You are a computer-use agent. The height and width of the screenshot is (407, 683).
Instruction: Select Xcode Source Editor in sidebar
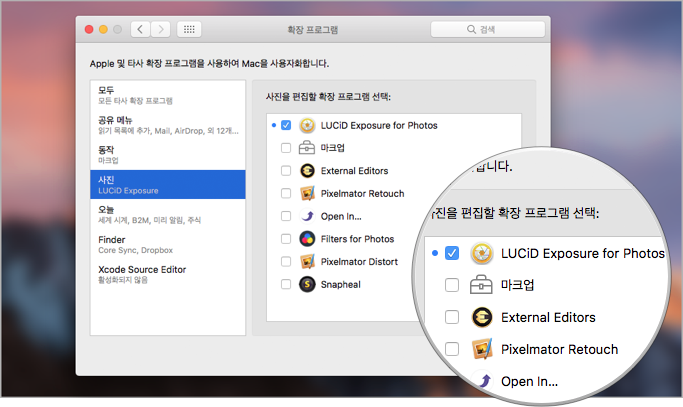point(168,274)
